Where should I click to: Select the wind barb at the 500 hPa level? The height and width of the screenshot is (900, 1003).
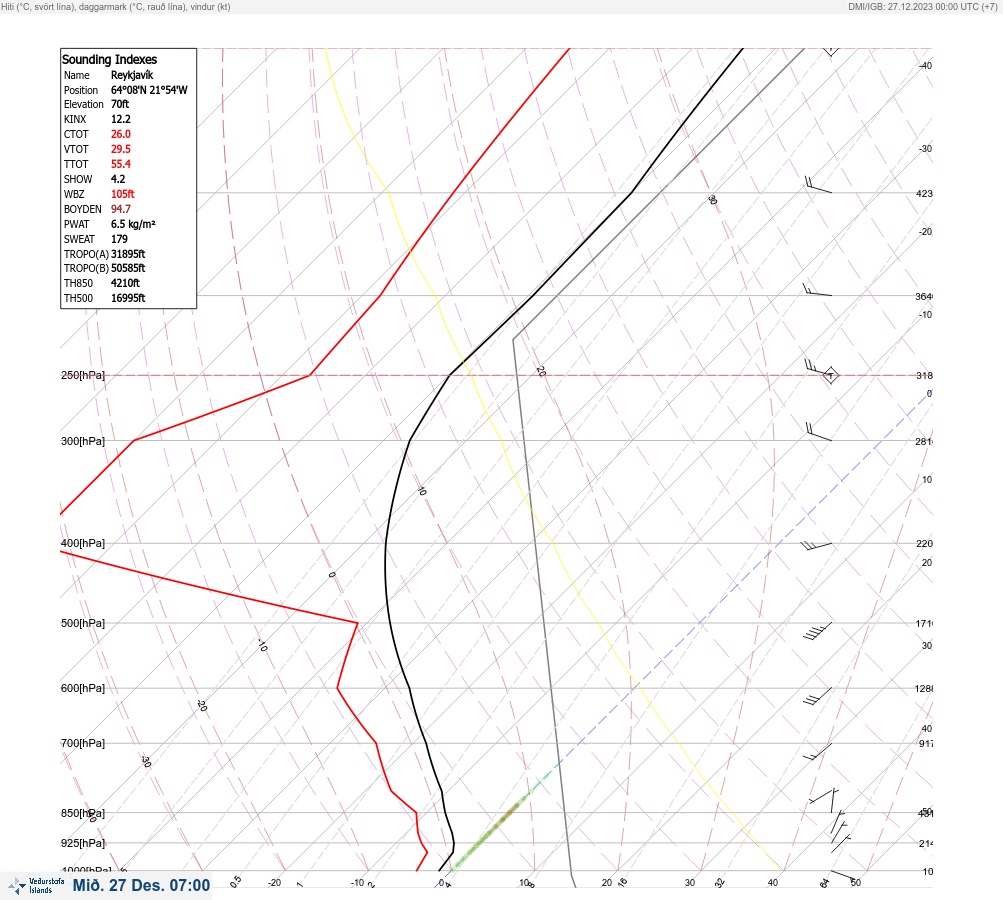(x=817, y=631)
